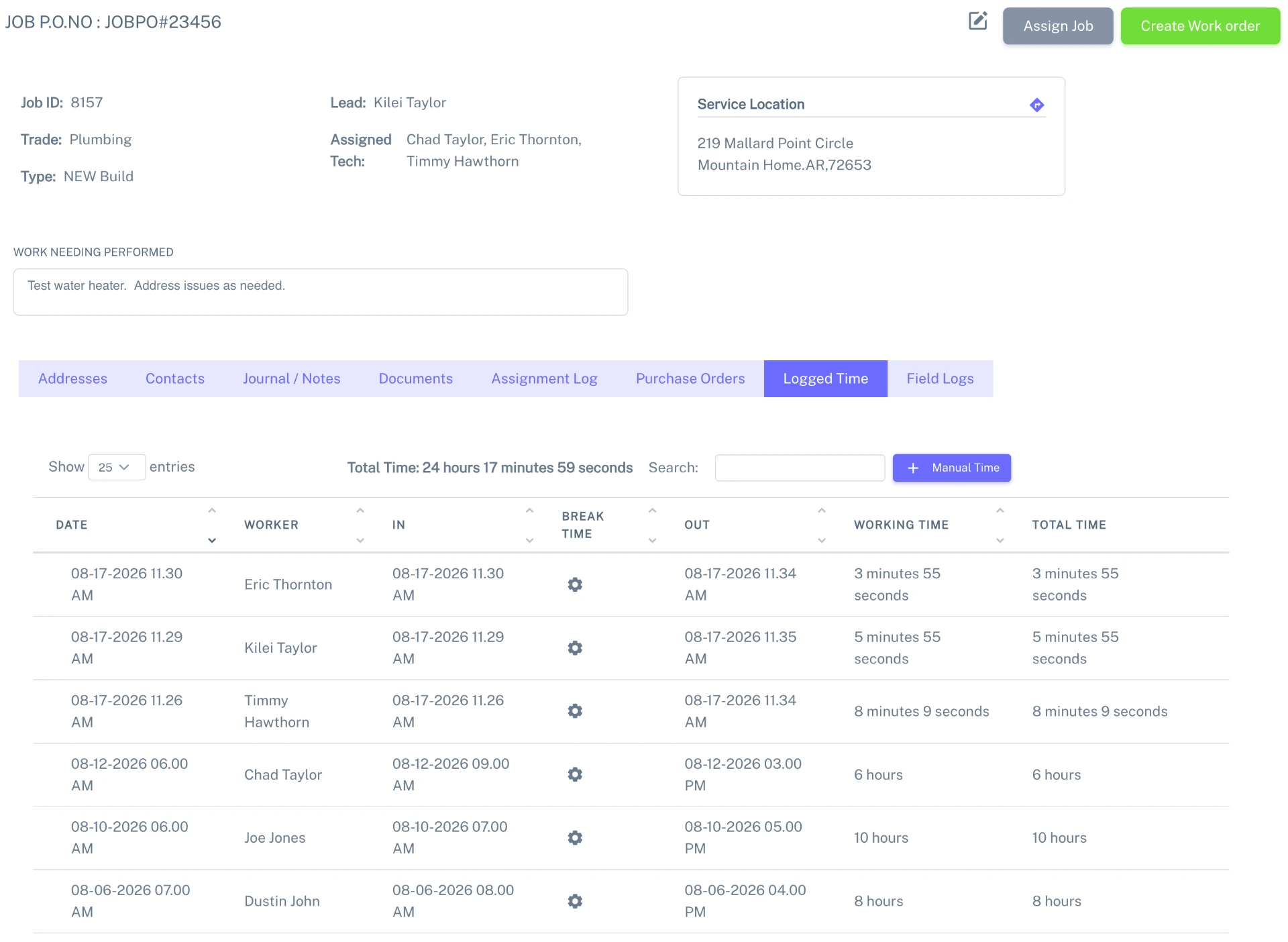Select worker name Eric Thornton in table
This screenshot has height=942, width=1288.
[x=288, y=584]
